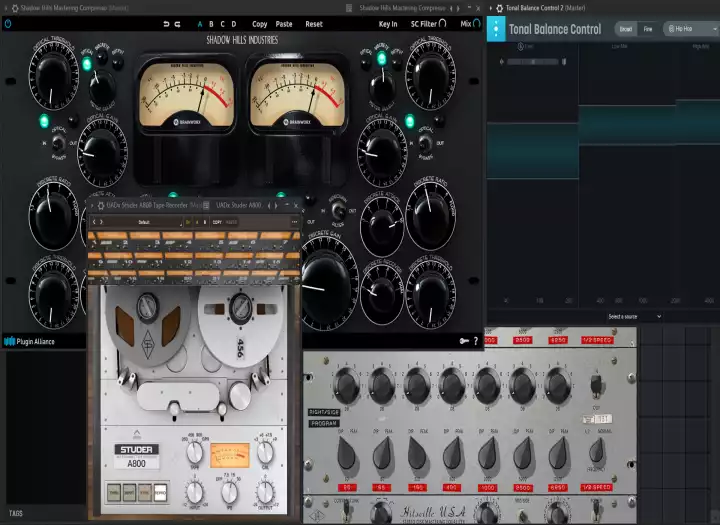Image resolution: width=720 pixels, height=525 pixels.
Task: Select preset slot C
Action: (x=223, y=24)
